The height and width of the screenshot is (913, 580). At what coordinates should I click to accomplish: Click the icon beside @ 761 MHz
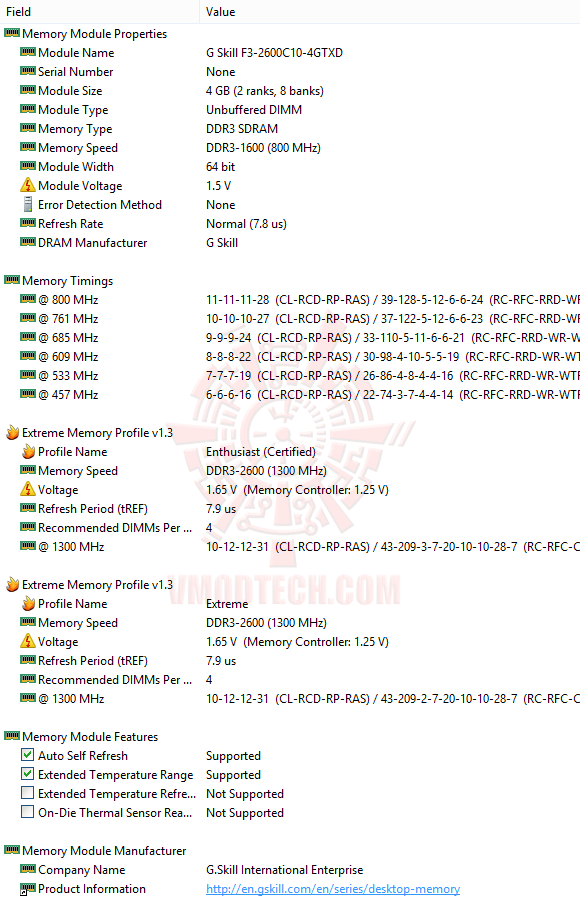pyautogui.click(x=28, y=318)
